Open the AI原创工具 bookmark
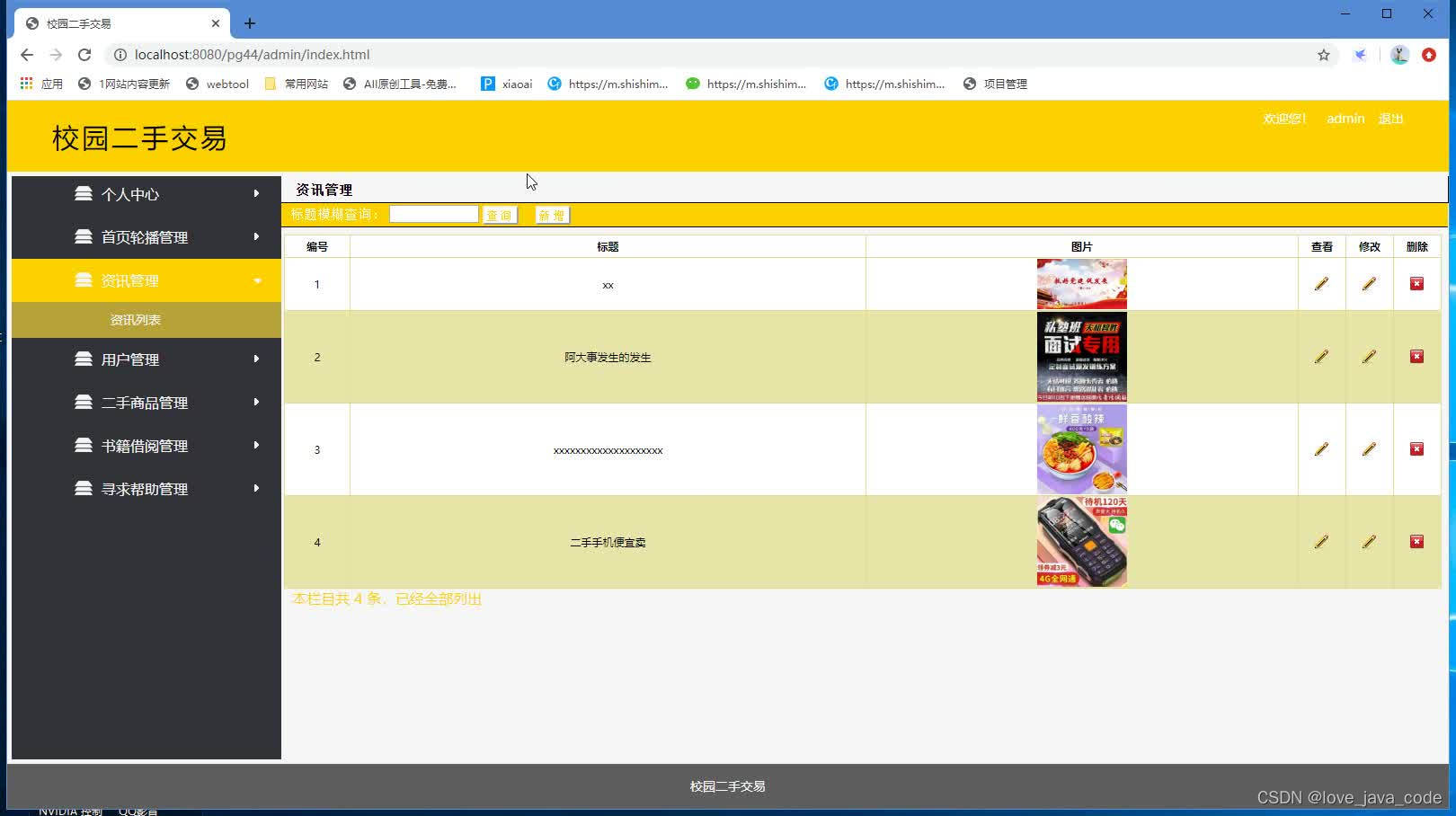 tap(400, 84)
